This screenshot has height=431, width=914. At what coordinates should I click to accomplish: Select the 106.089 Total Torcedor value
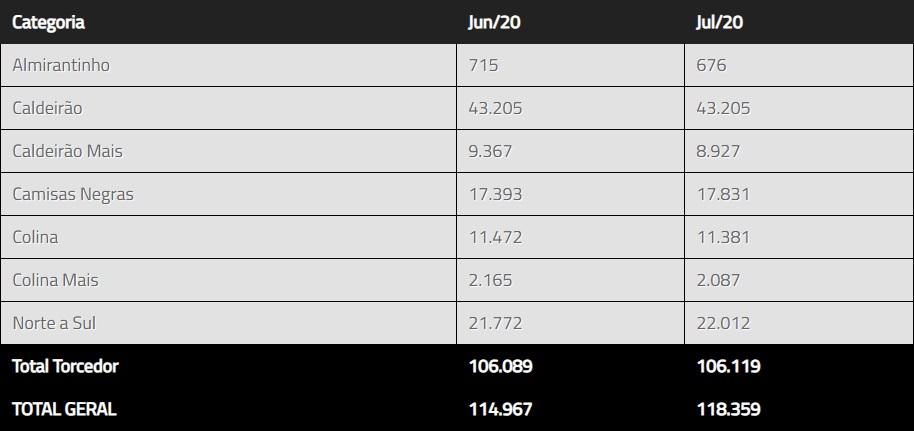(500, 366)
